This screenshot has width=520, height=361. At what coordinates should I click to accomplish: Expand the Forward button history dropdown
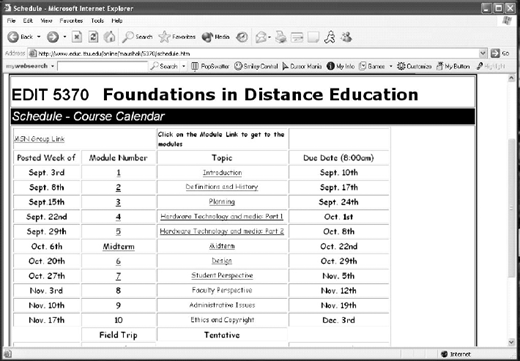(x=65, y=37)
